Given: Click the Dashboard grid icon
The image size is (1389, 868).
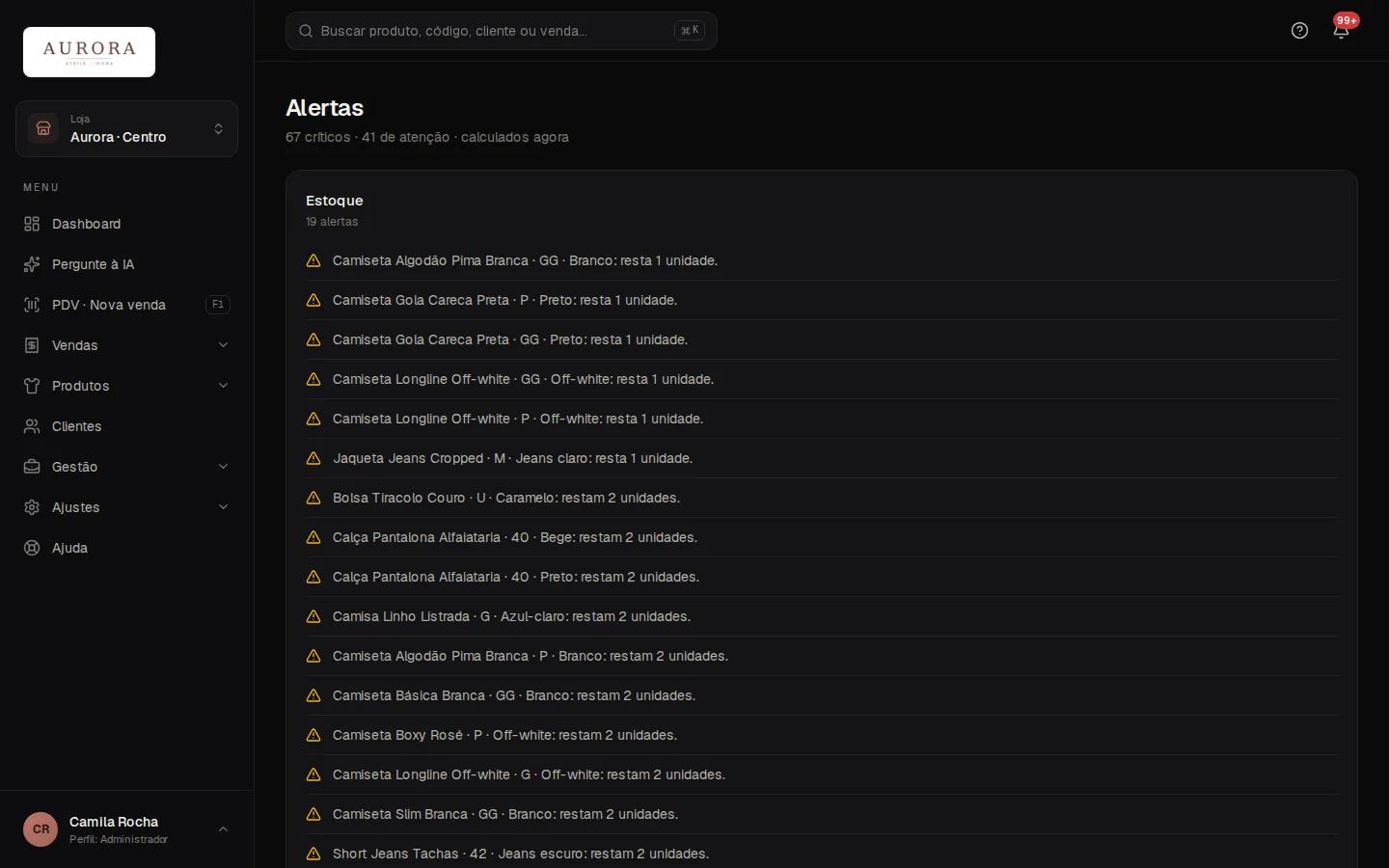Looking at the screenshot, I should pyautogui.click(x=32, y=224).
